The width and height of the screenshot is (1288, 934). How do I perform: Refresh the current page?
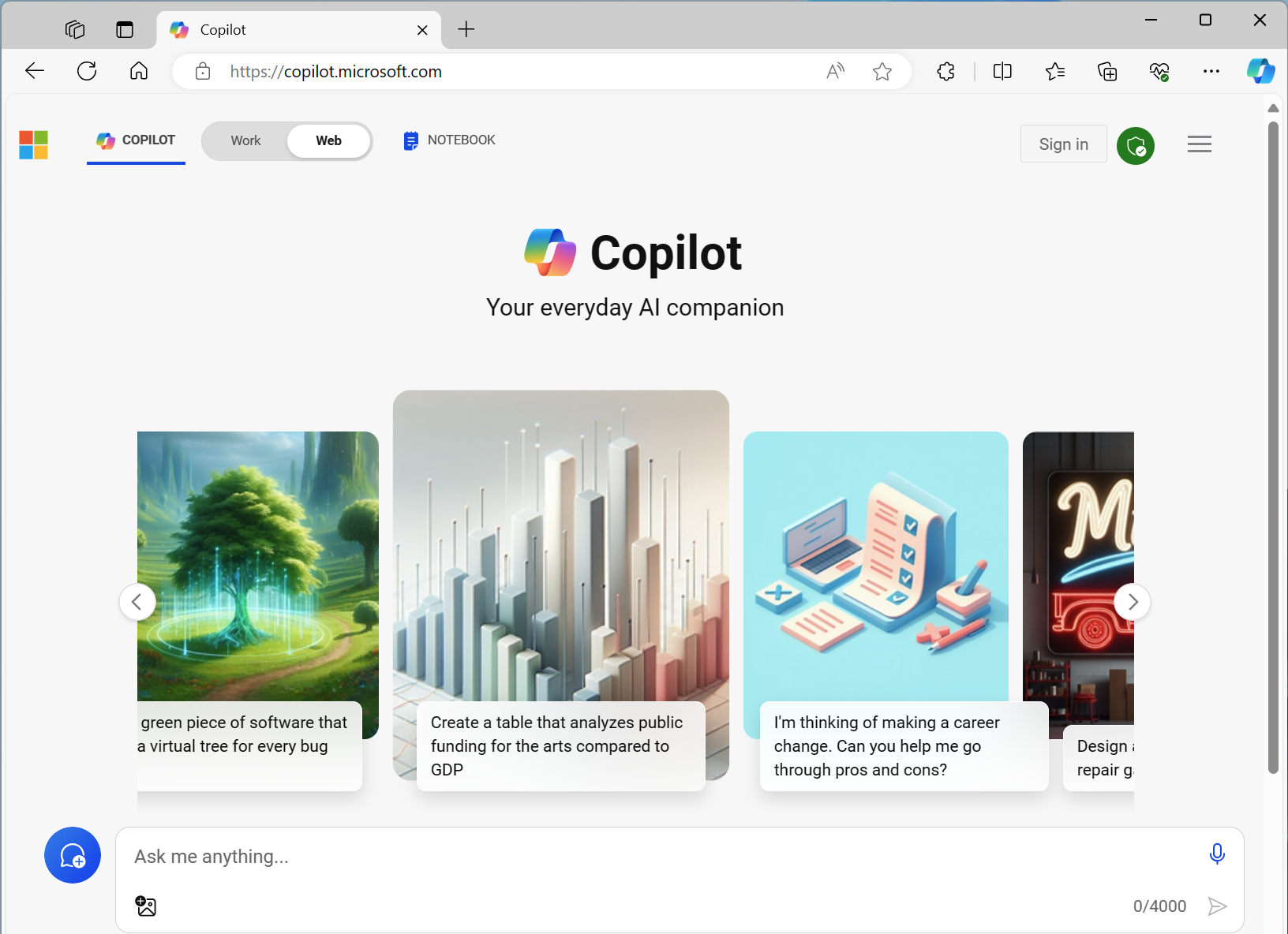click(87, 71)
